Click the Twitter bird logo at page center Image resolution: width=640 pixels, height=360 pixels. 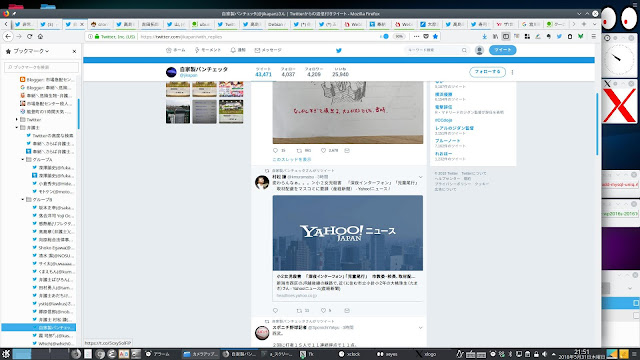(x=338, y=50)
